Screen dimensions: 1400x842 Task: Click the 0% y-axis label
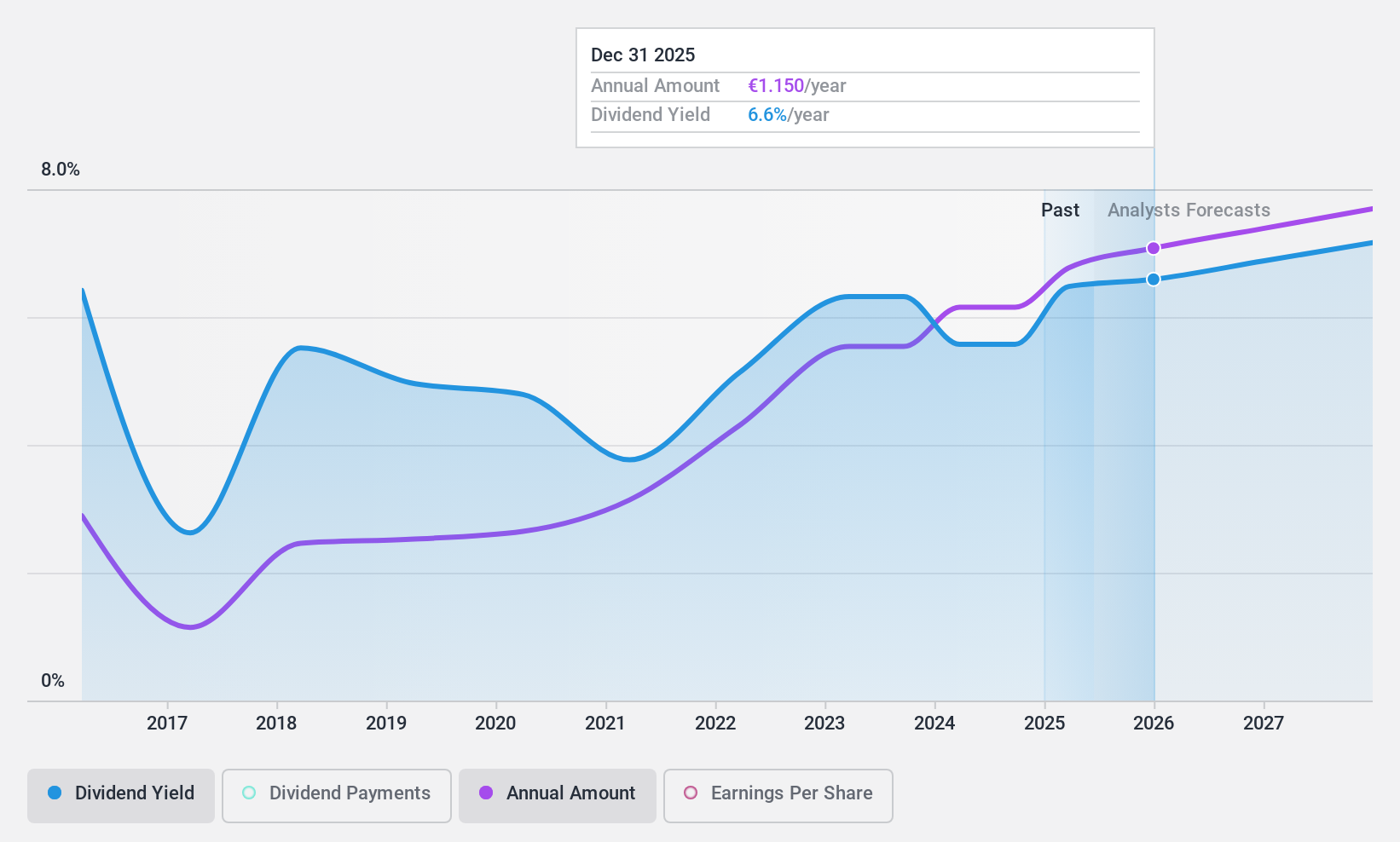tap(53, 681)
